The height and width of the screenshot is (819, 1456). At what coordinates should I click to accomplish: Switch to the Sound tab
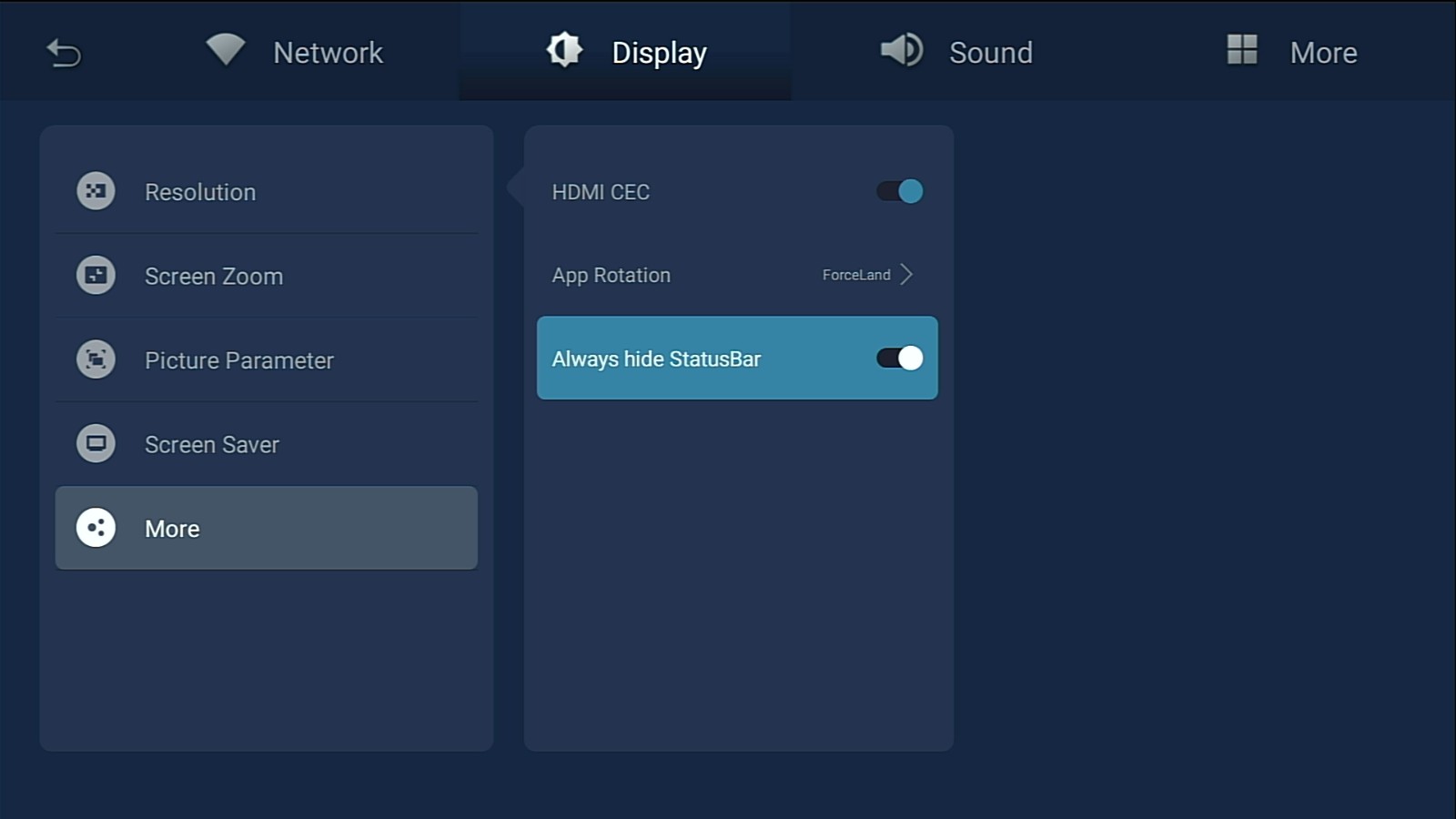pyautogui.click(x=990, y=53)
